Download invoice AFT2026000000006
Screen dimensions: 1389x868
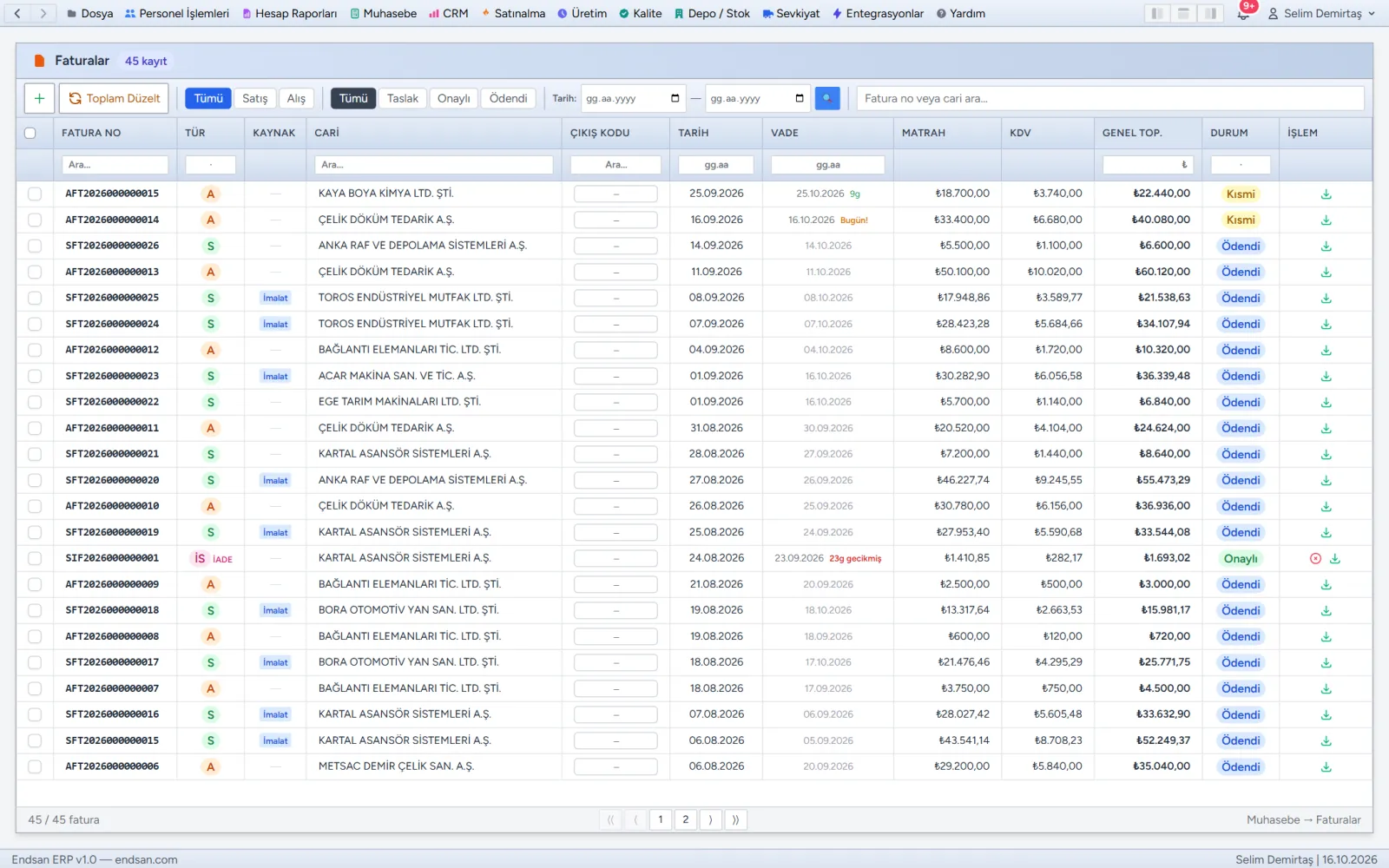(1326, 767)
